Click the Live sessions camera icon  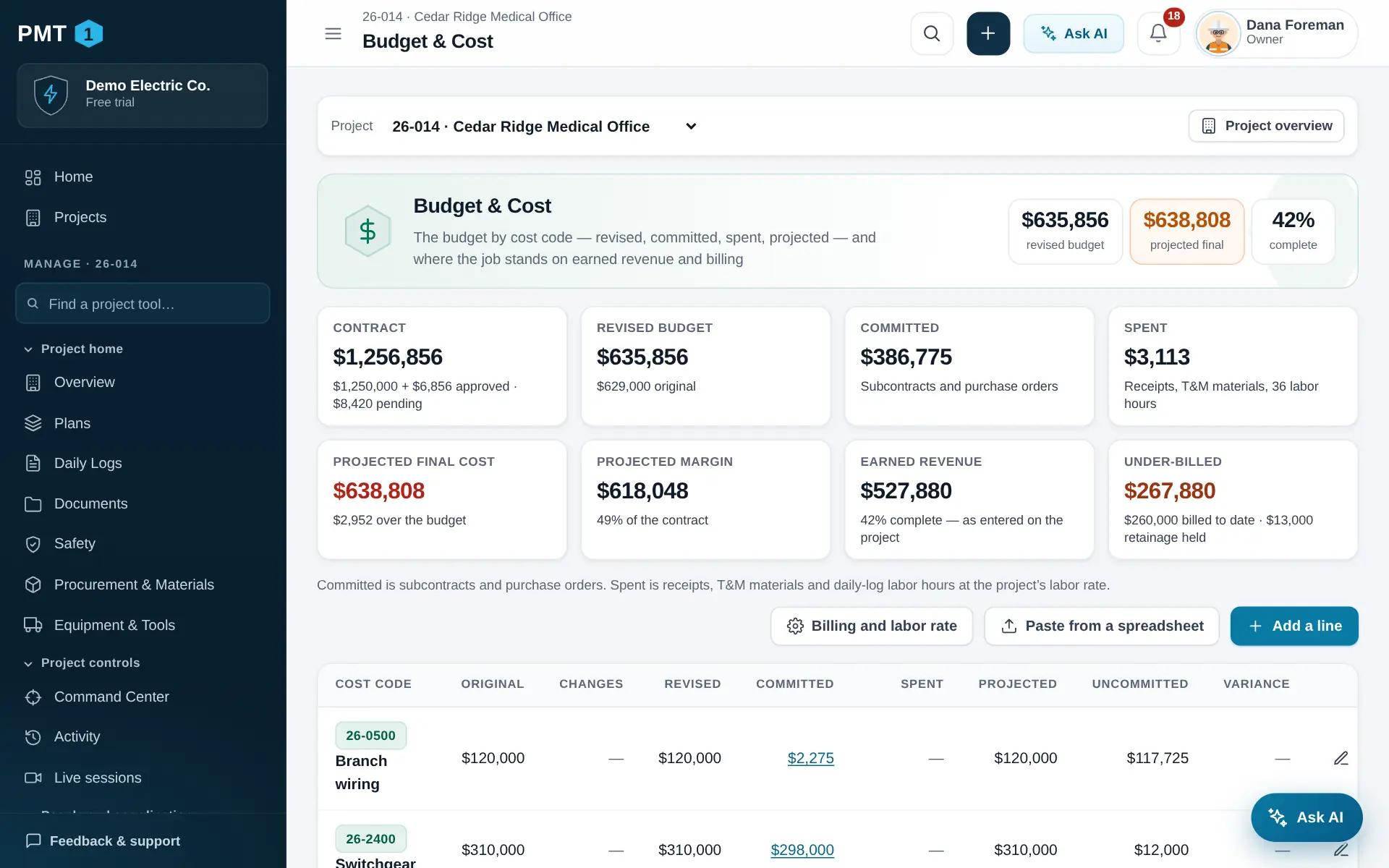(33, 778)
